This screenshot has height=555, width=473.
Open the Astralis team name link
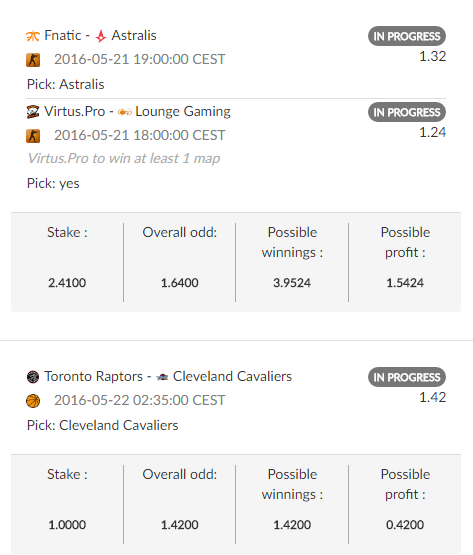tap(134, 35)
